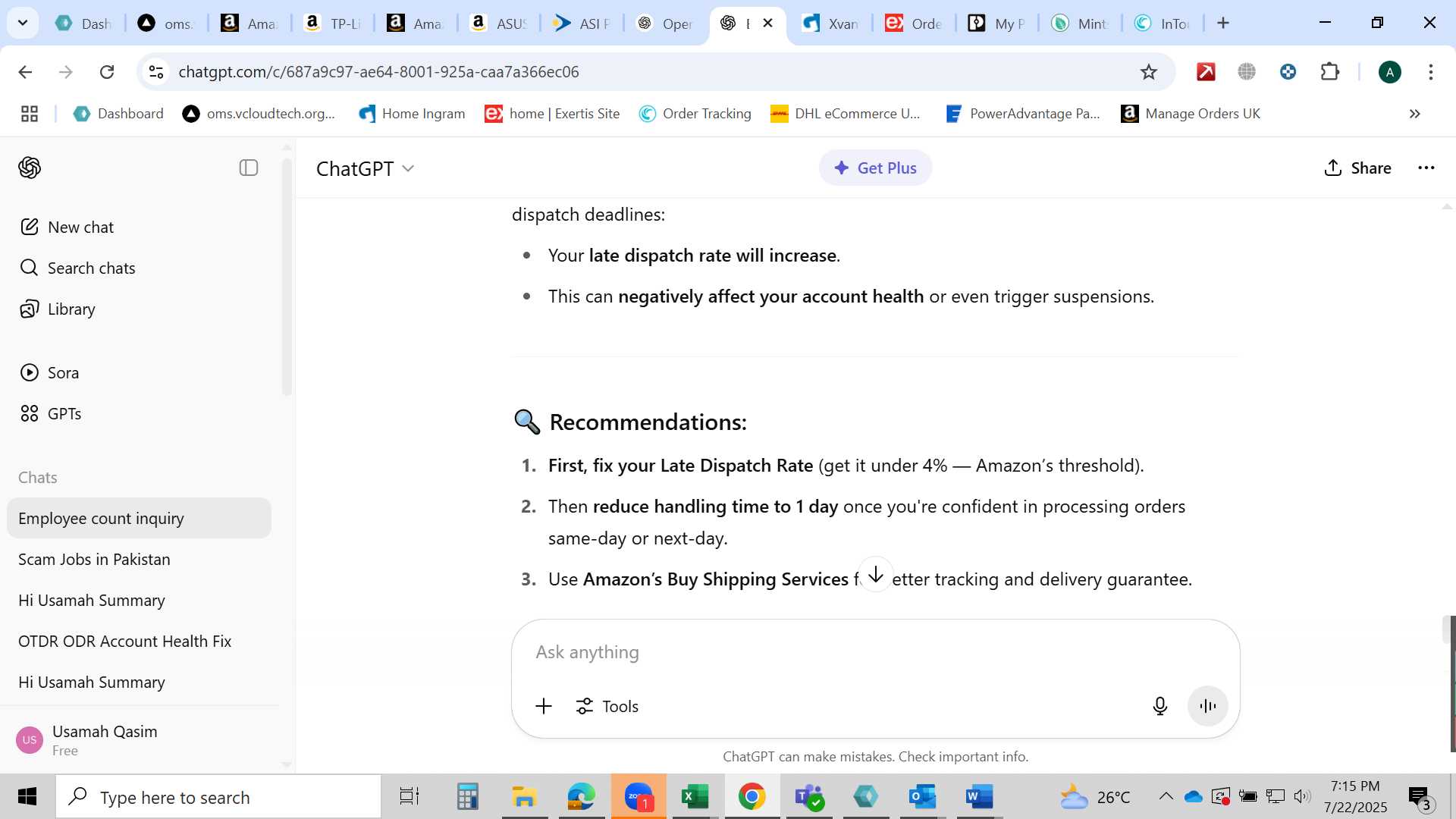Show more bookmarks chevron
This screenshot has height=819, width=1456.
(1414, 114)
